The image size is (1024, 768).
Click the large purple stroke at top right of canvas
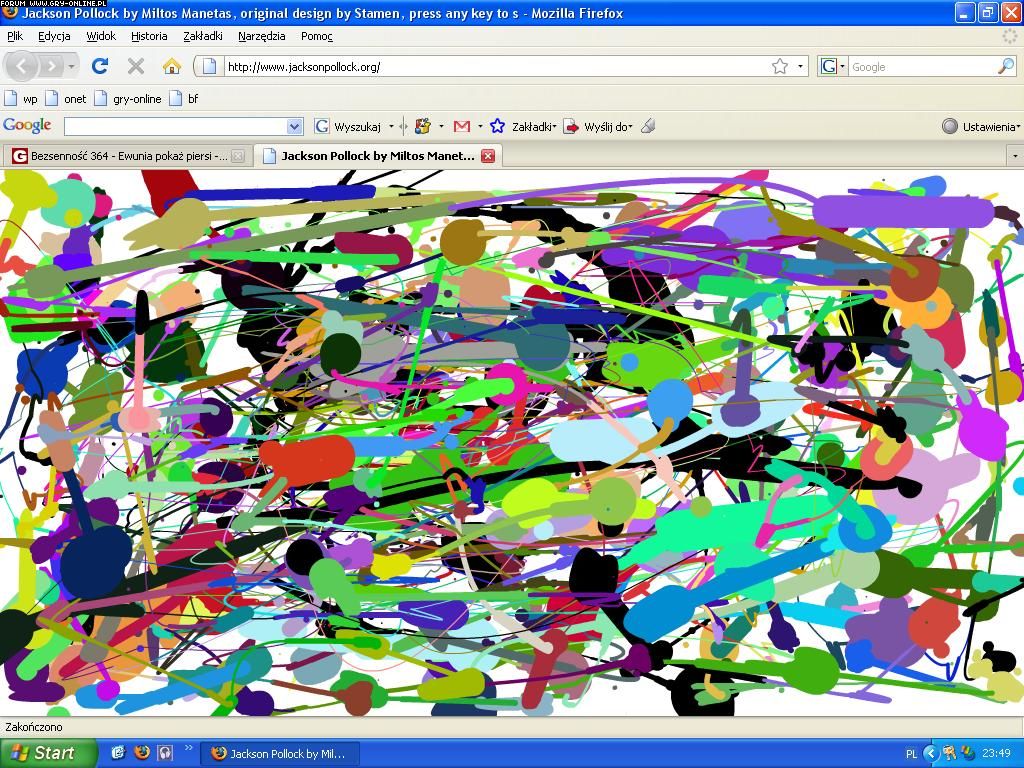(x=903, y=212)
